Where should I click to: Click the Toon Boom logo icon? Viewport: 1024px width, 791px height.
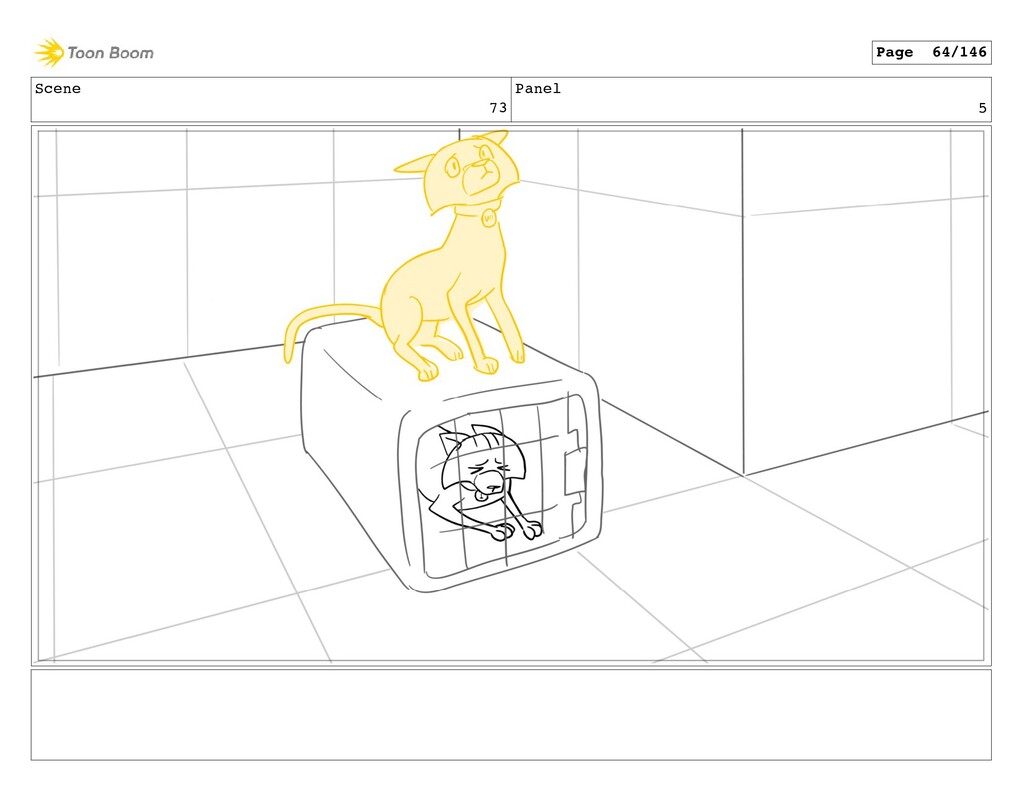[49, 53]
